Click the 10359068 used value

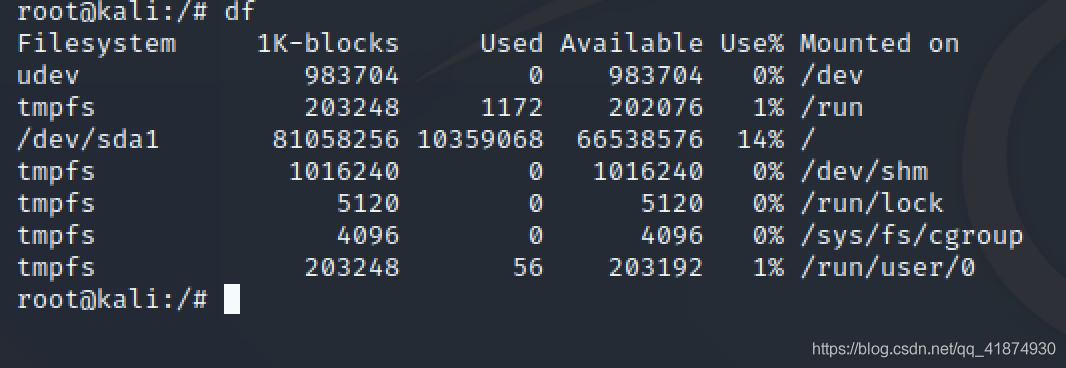tap(480, 139)
